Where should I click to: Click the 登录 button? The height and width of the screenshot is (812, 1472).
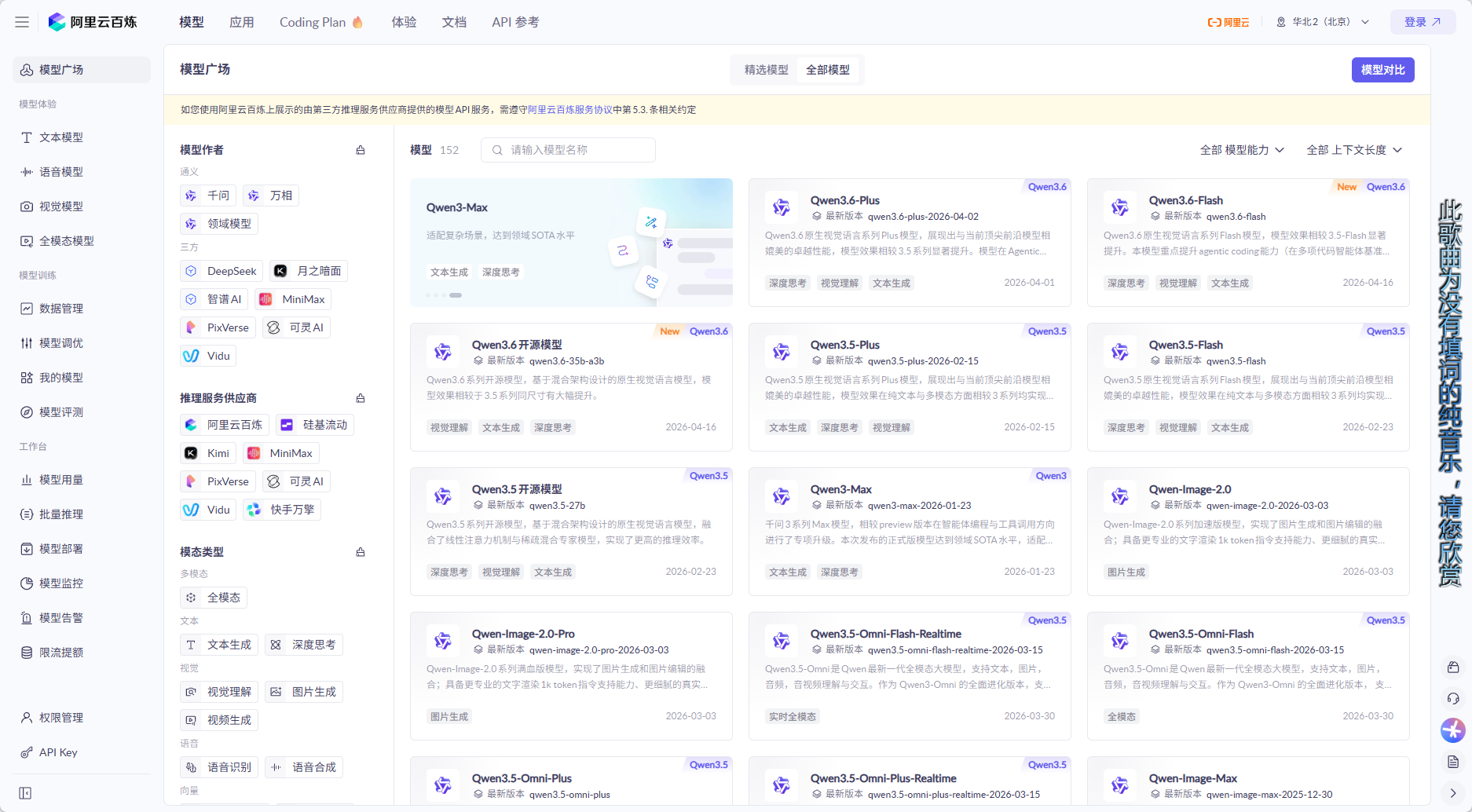coord(1423,22)
